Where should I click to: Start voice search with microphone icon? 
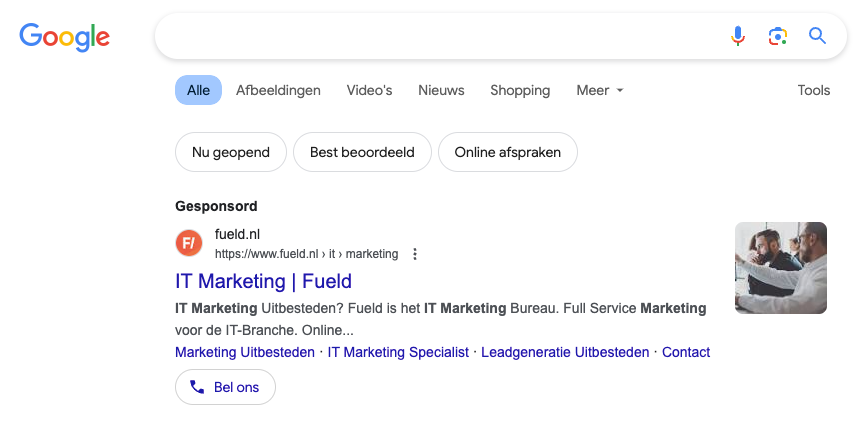(x=738, y=37)
